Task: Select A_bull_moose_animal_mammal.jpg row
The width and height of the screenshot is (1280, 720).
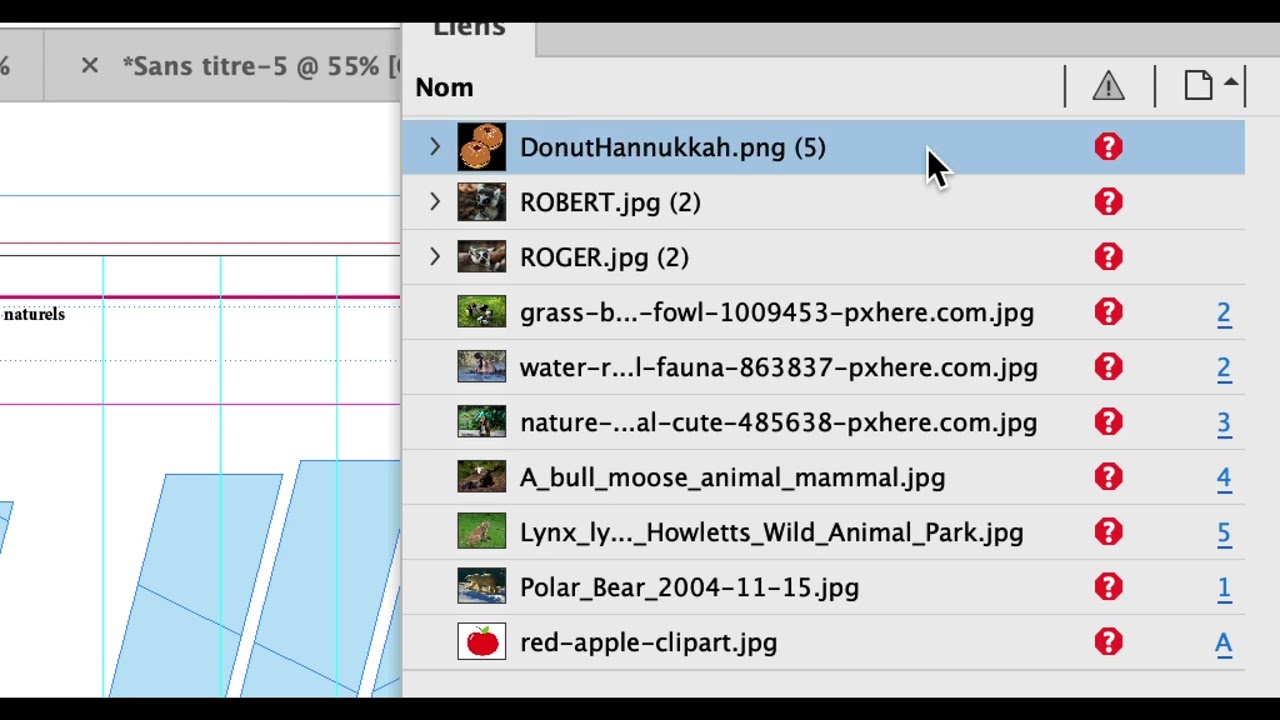Action: coord(824,477)
